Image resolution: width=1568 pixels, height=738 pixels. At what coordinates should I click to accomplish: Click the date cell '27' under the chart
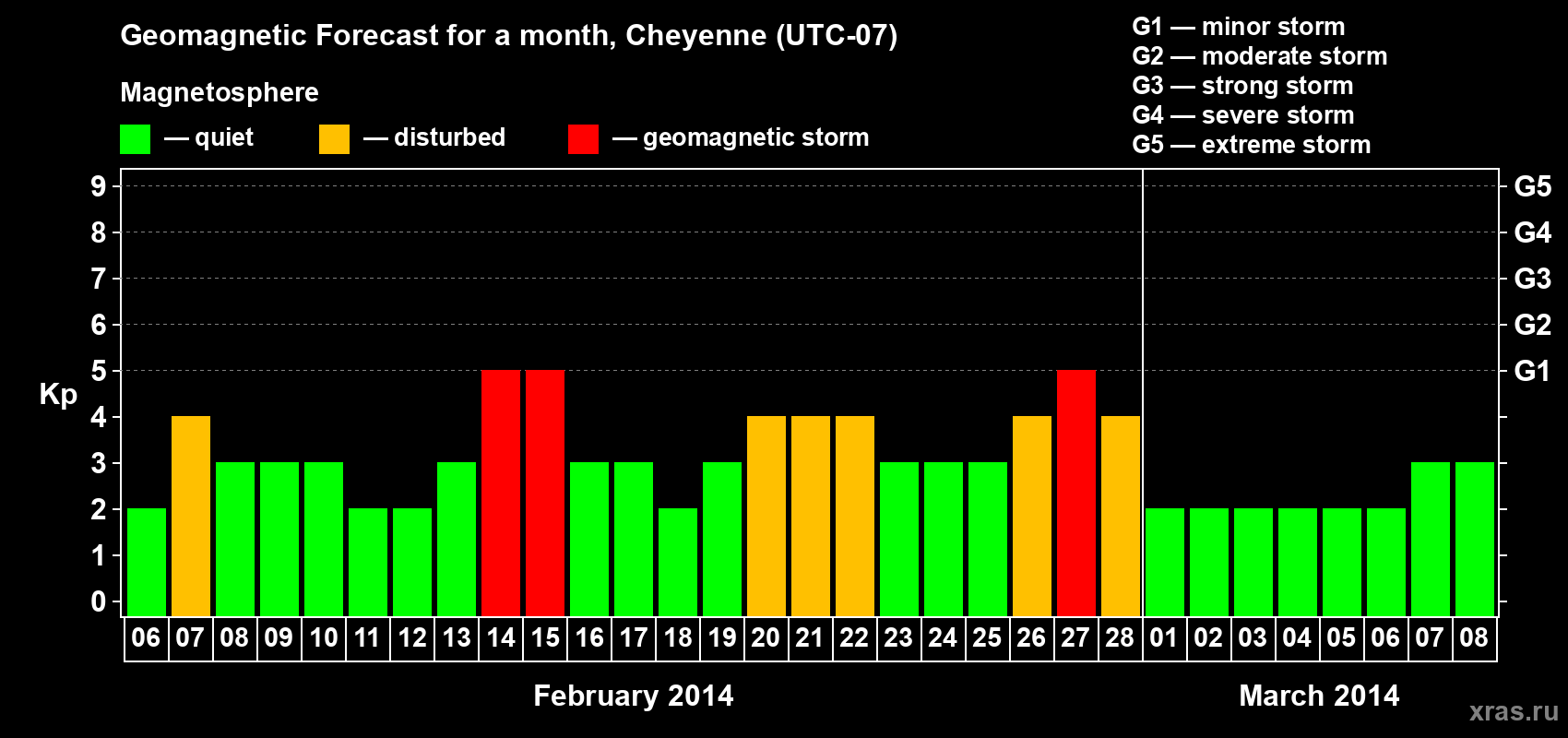(1076, 638)
